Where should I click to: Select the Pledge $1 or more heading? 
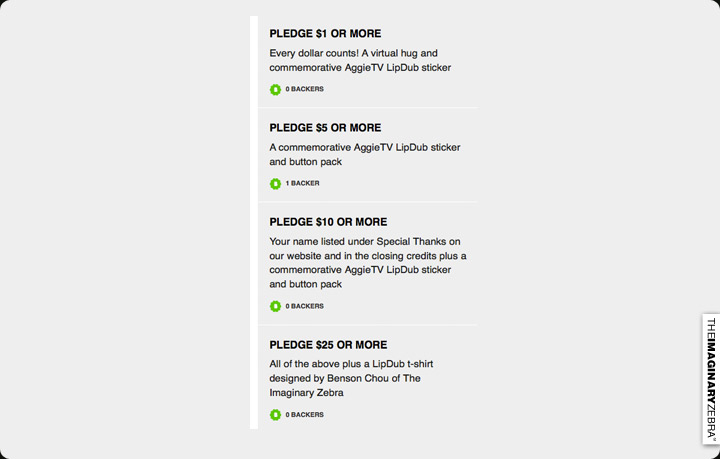tap(325, 34)
